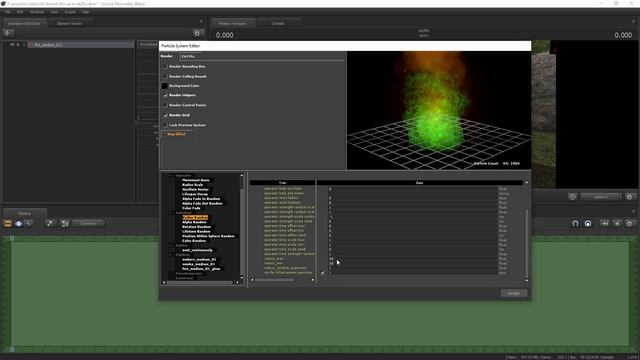Collapse the Emitter tree group
Screen dimensions: 640x360
pyautogui.click(x=170, y=245)
